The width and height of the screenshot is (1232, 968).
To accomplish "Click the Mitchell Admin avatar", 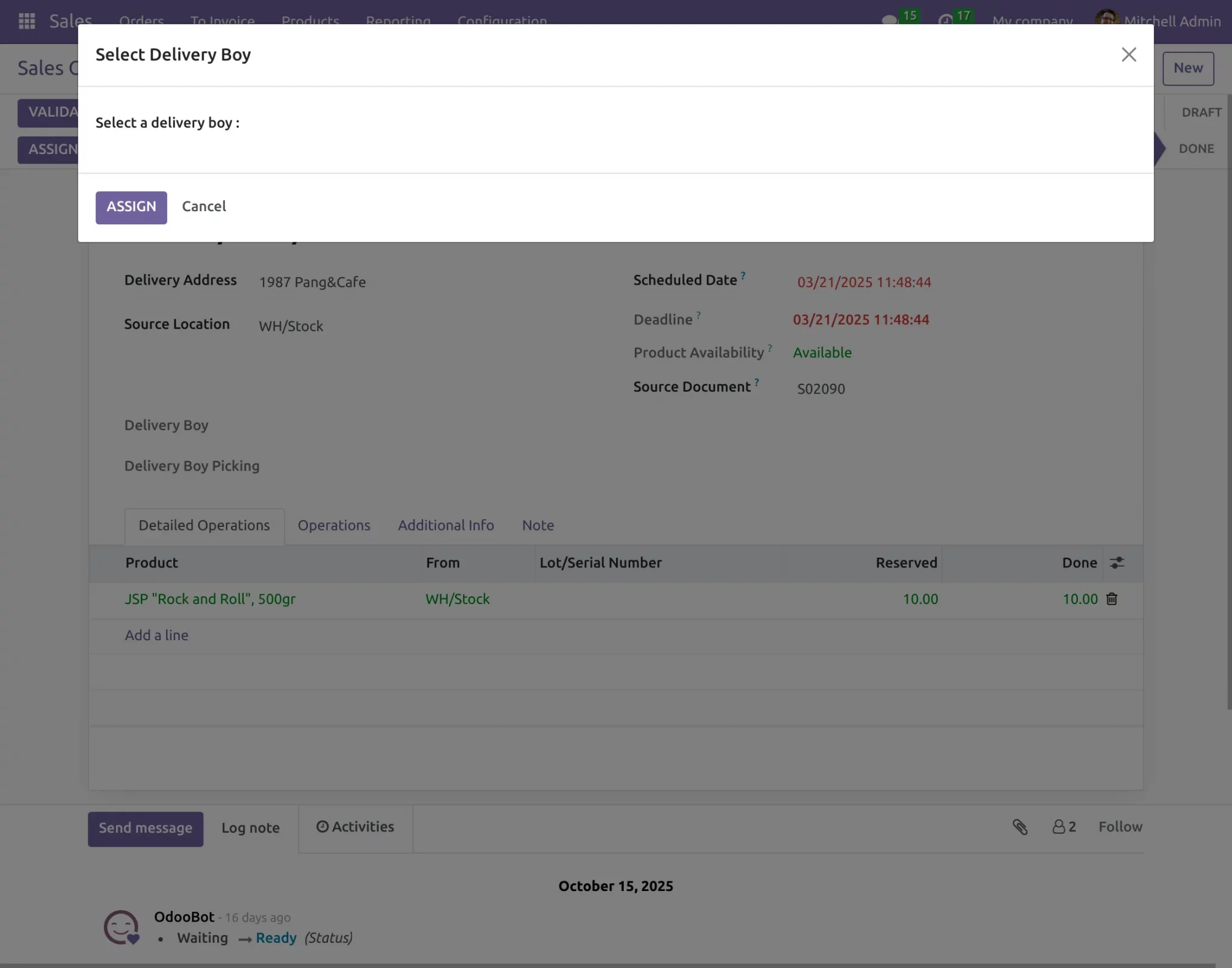I will [1107, 19].
